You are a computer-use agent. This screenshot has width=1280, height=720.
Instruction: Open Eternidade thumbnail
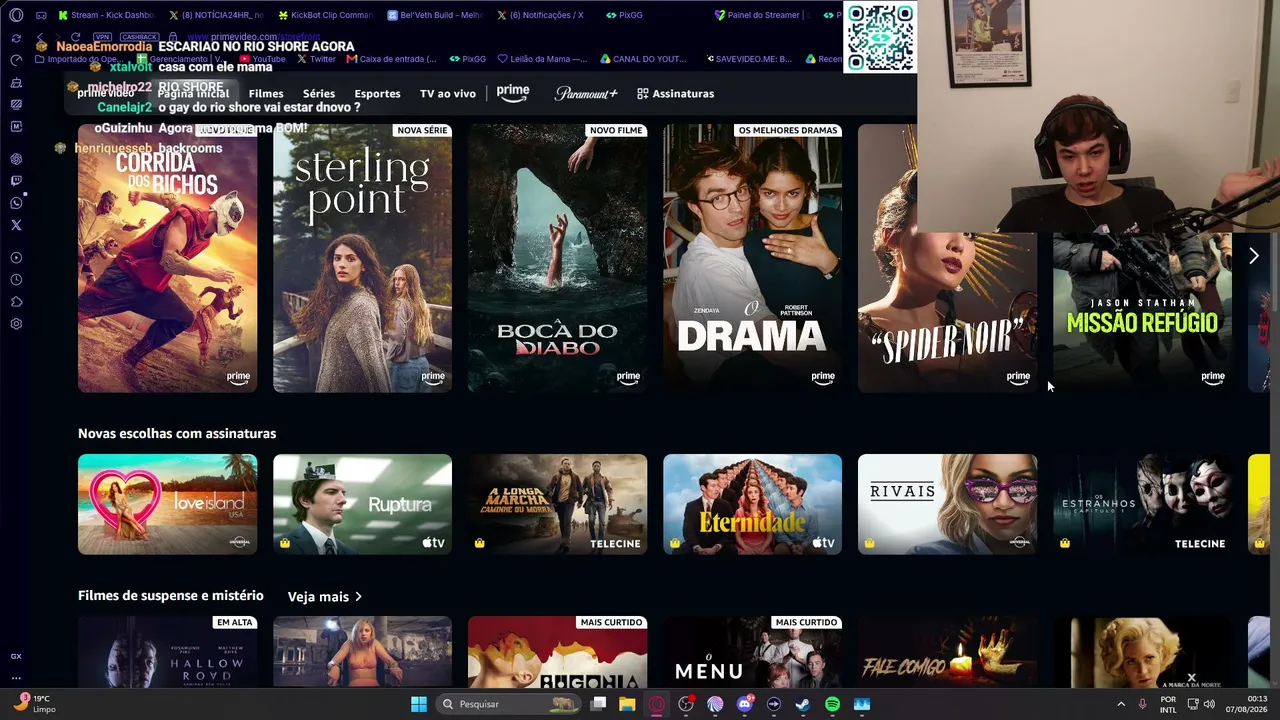(752, 504)
